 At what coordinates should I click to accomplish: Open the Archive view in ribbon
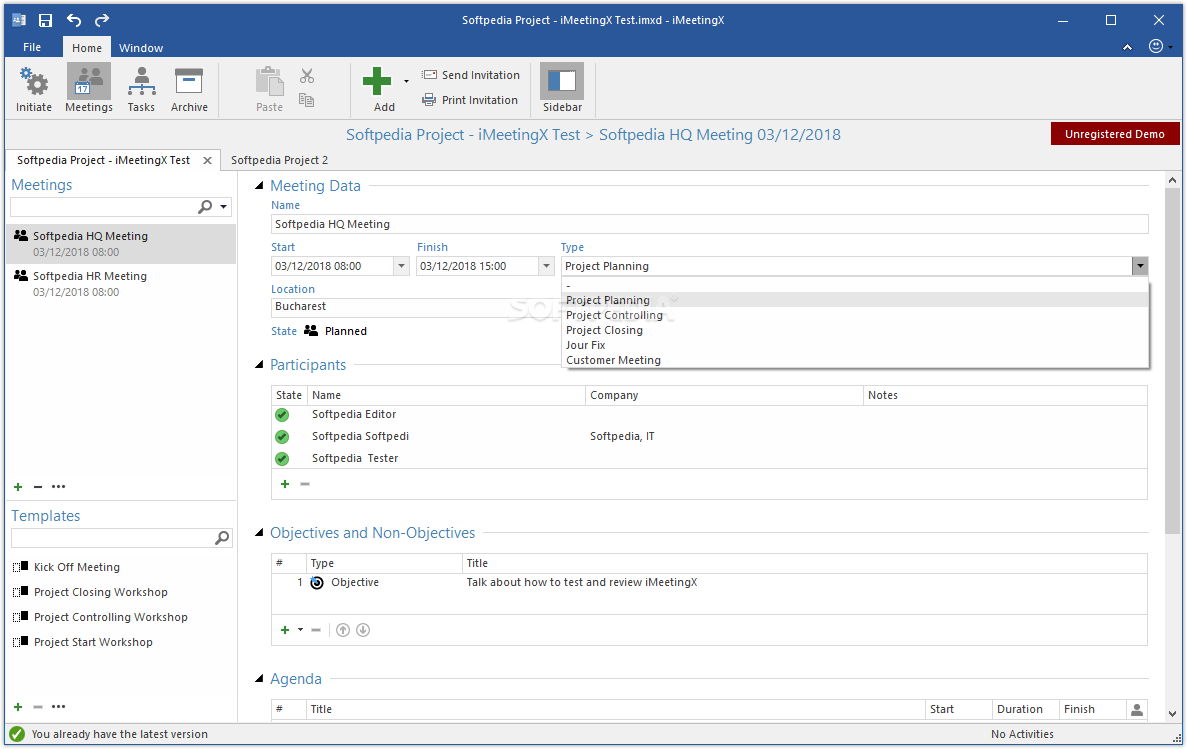coord(189,89)
